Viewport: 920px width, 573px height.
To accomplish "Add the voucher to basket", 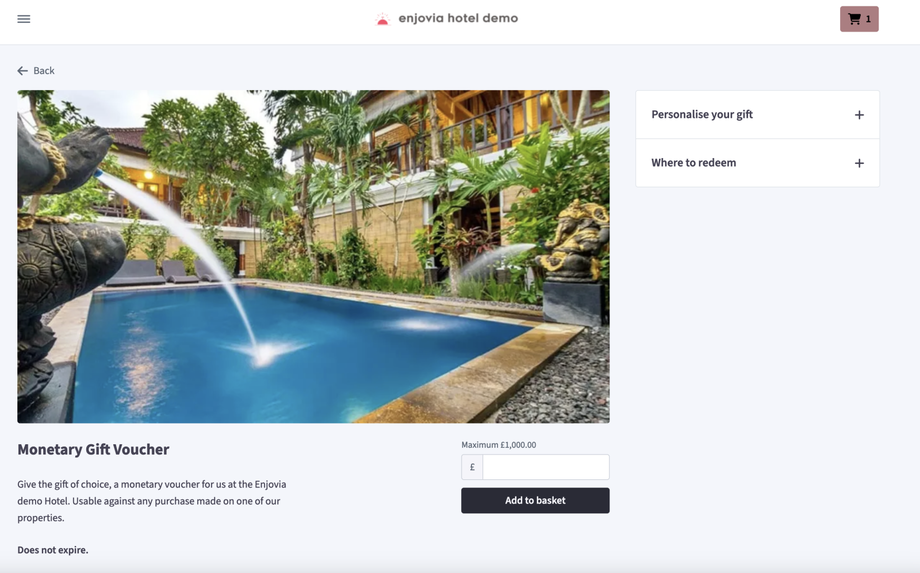I will [535, 500].
